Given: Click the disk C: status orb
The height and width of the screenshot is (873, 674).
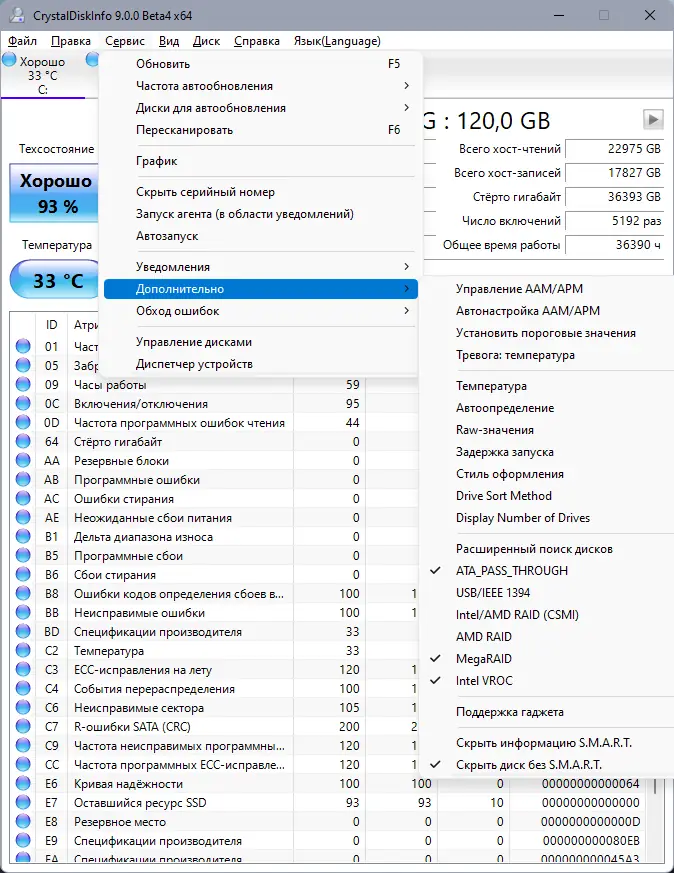Looking at the screenshot, I should [10, 61].
